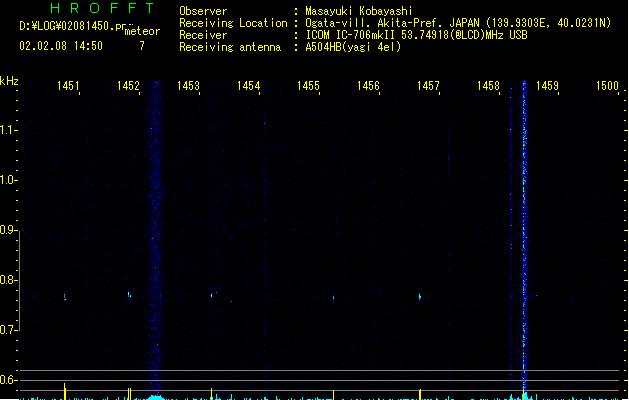Click the meteor echo between 1453 and 1454

(211, 295)
